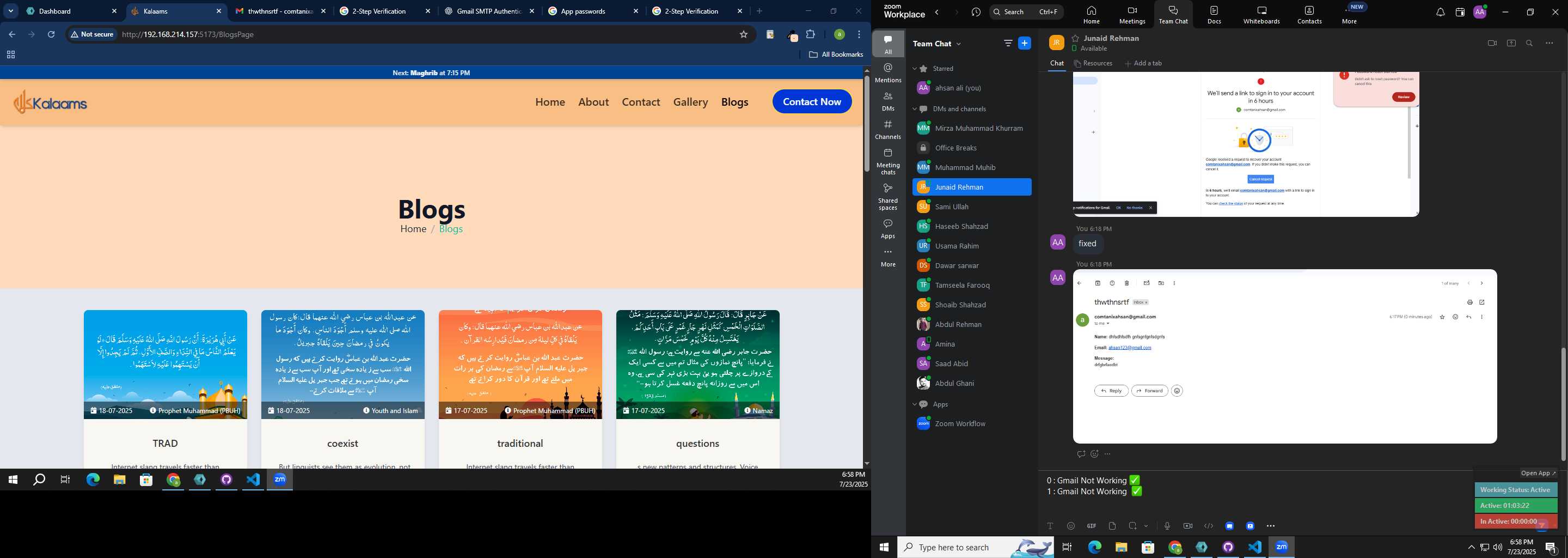Open the Whiteboards tab in Zoom

1261,15
